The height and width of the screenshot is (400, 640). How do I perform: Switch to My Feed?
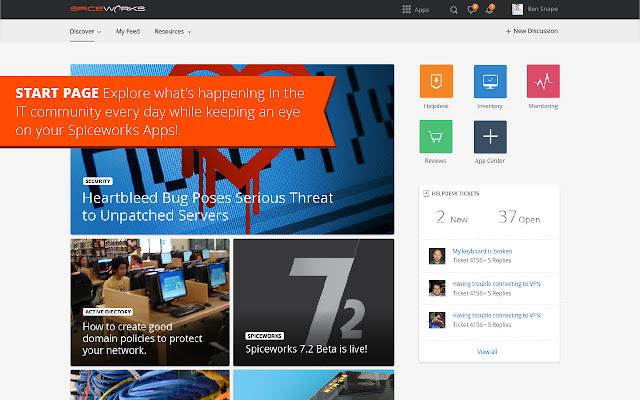[128, 31]
